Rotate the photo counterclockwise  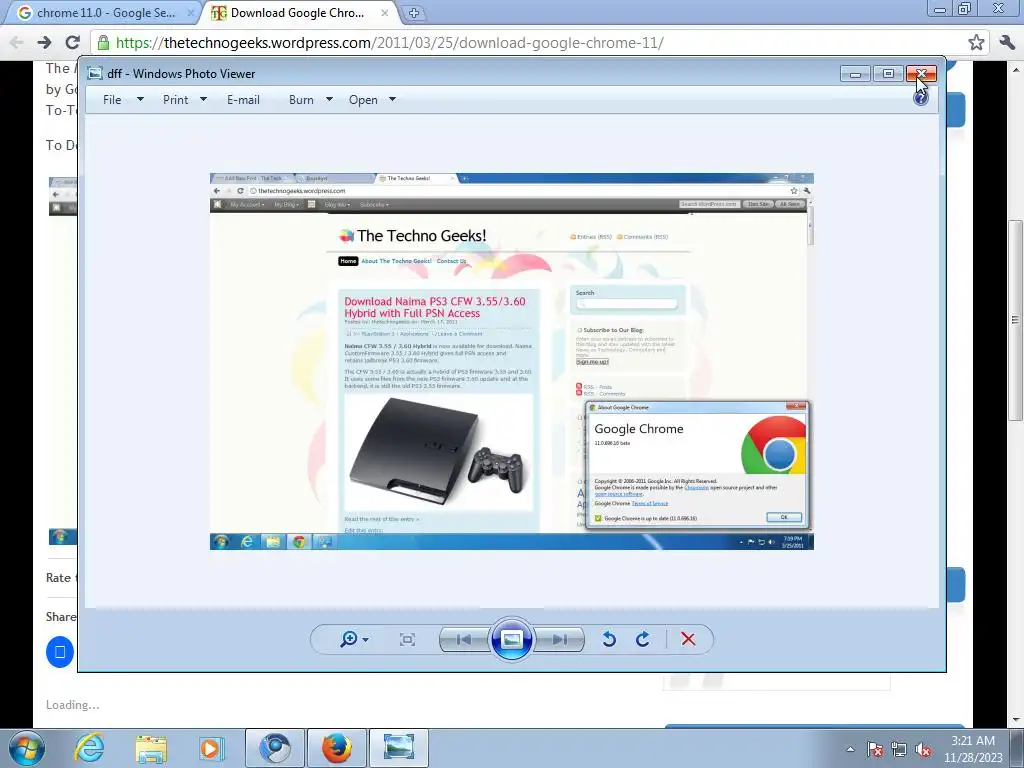(609, 639)
